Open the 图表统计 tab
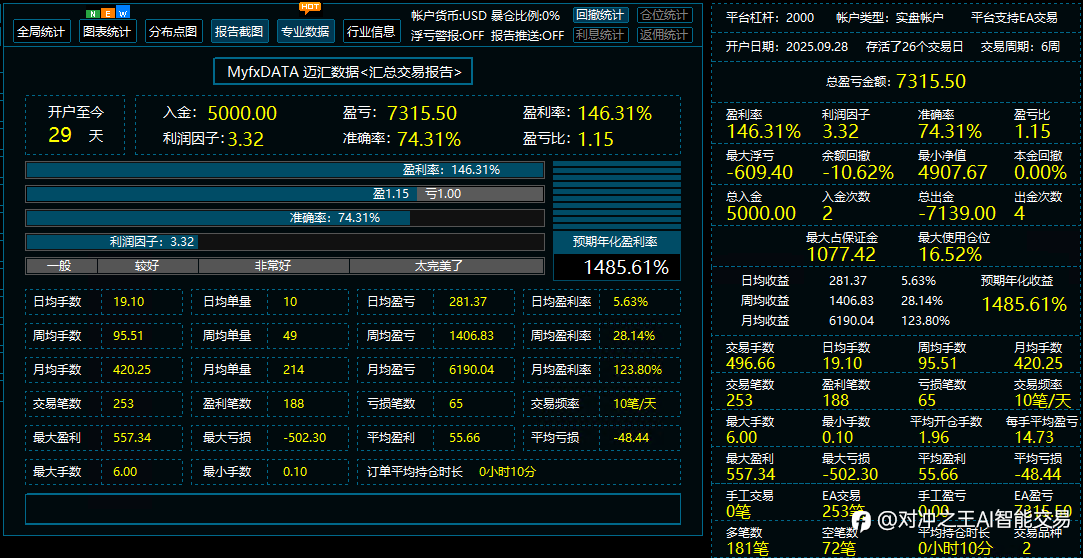This screenshot has height=558, width=1083. [107, 31]
